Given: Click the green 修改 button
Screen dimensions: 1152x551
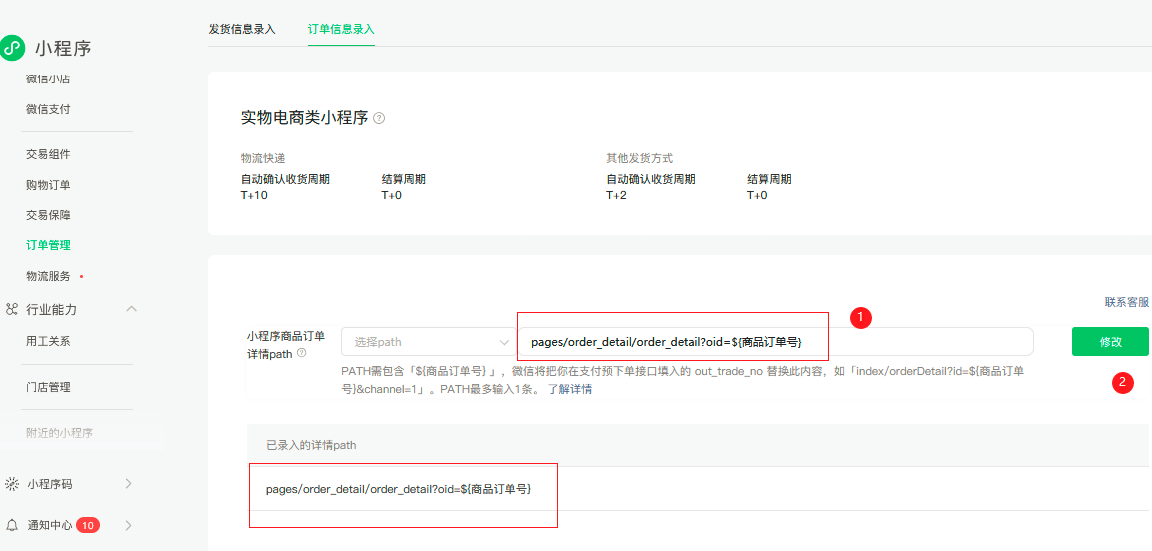Looking at the screenshot, I should click(x=1110, y=342).
